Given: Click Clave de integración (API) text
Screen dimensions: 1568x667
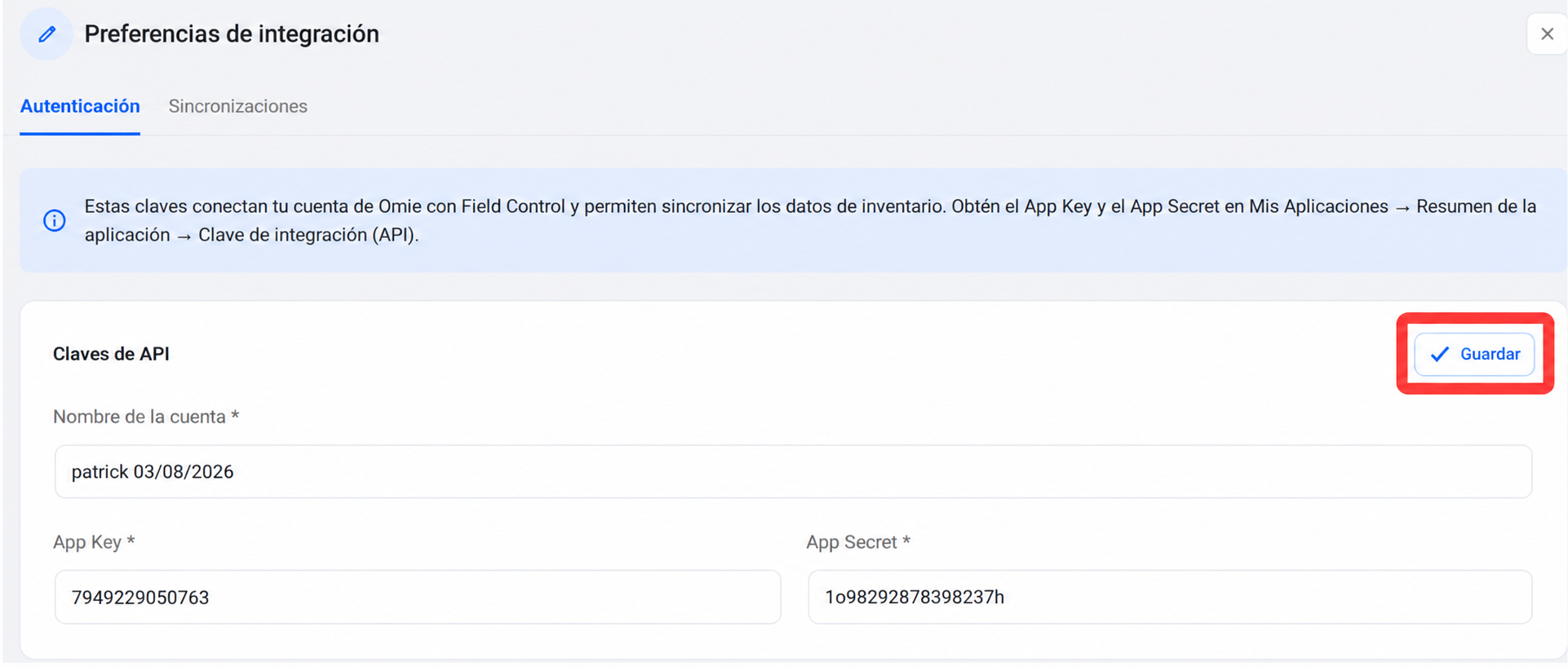Looking at the screenshot, I should pyautogui.click(x=307, y=235).
